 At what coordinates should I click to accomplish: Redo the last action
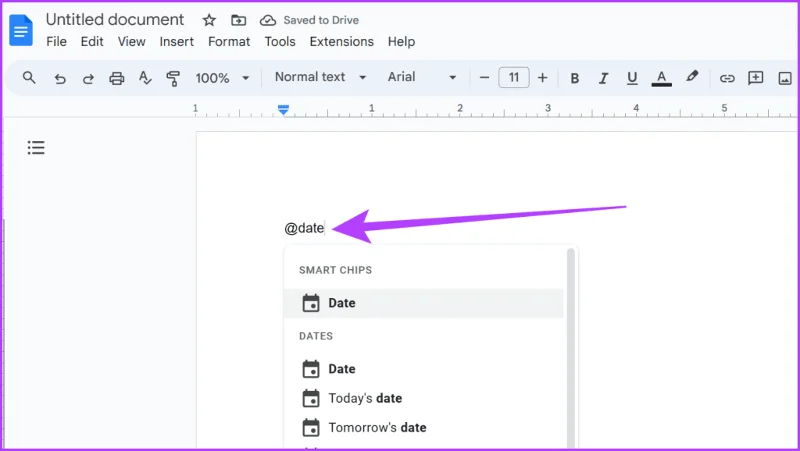tap(88, 78)
